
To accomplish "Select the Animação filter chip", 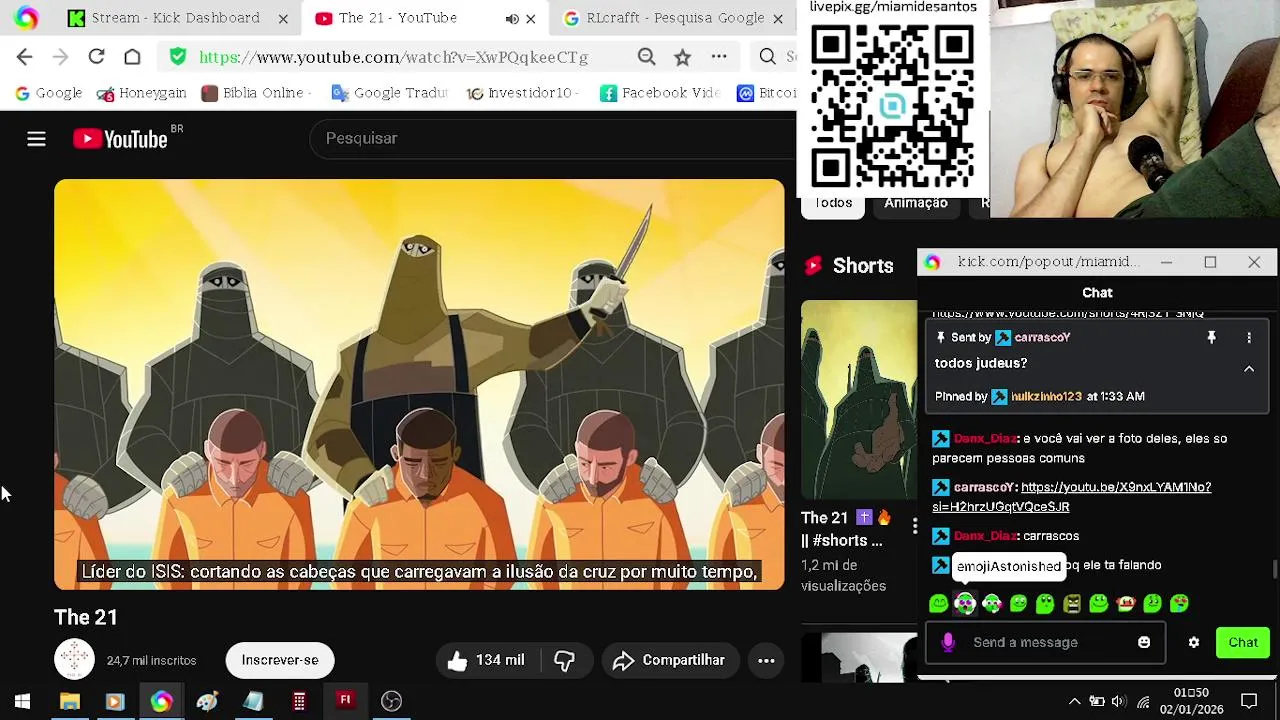I will click(915, 203).
